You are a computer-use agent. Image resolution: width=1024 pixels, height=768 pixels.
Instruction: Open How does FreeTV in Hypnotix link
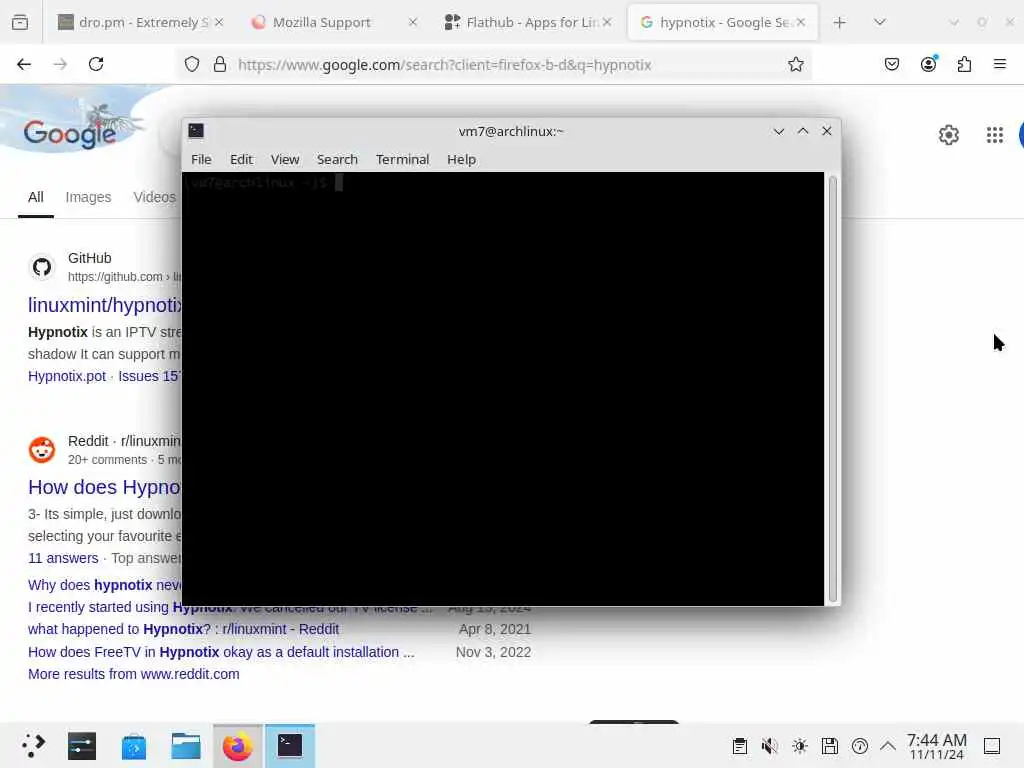point(221,652)
